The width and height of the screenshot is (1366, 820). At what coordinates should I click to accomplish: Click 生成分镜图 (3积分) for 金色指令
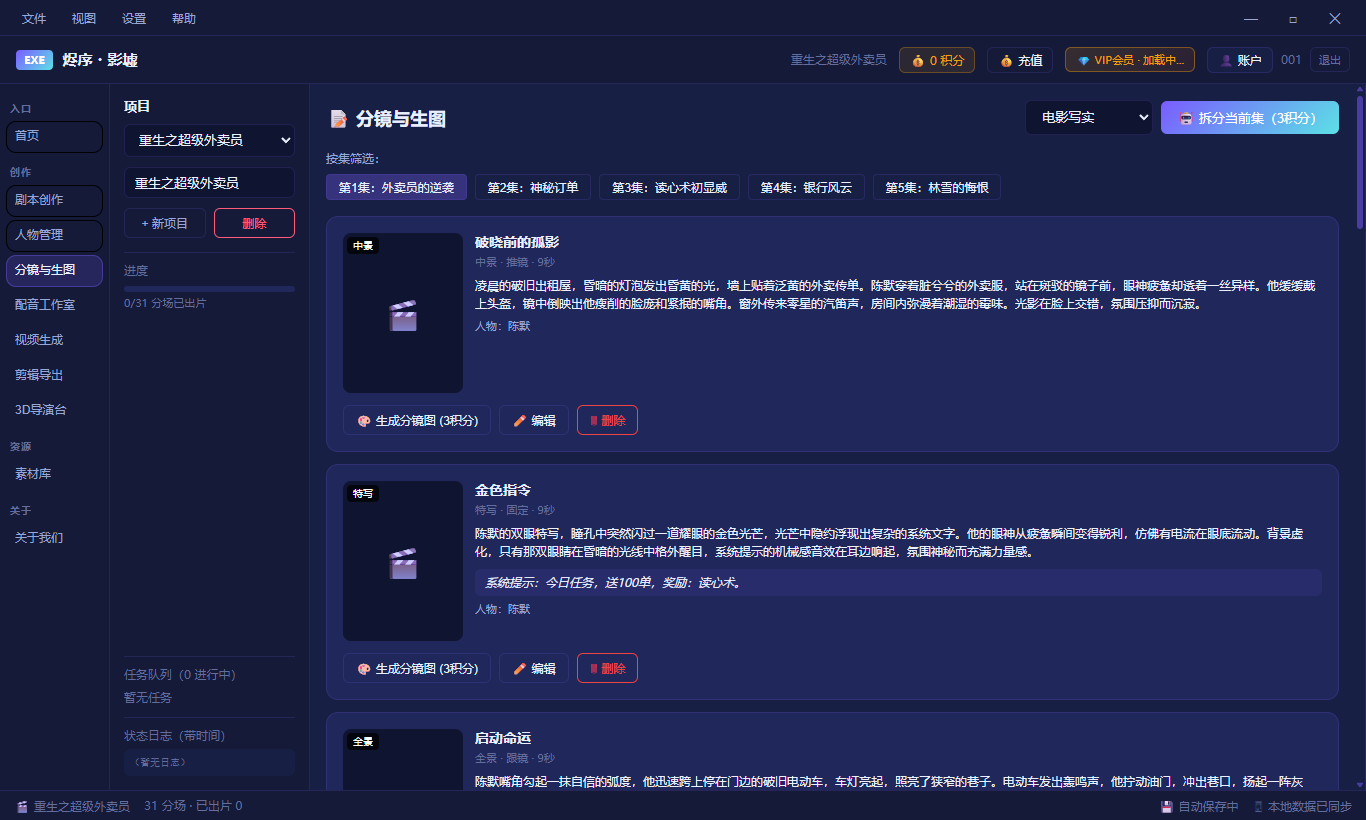417,669
